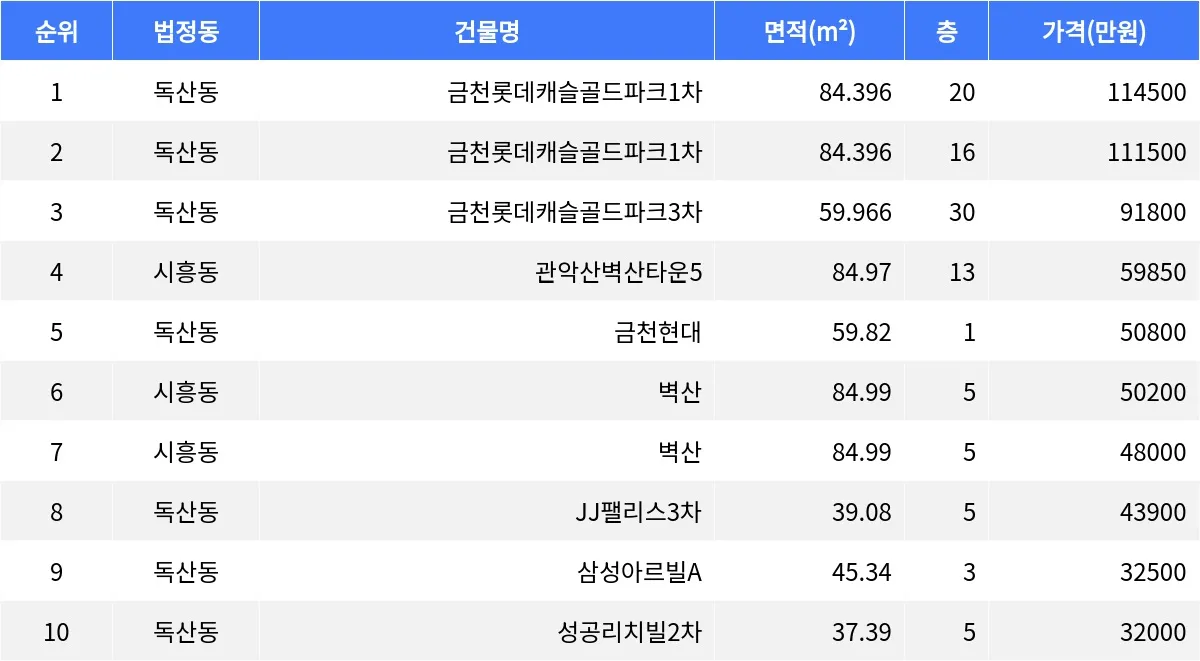Click the JJ팰리스3차 building name
This screenshot has width=1200, height=661.
(633, 513)
